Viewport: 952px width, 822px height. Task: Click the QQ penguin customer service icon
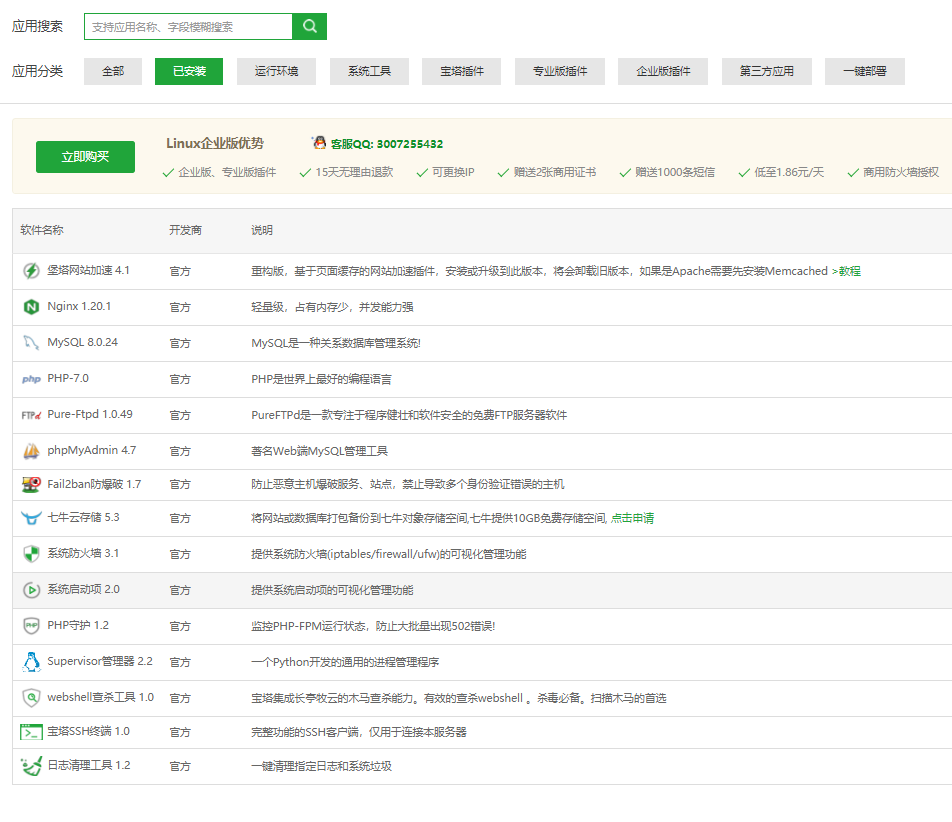(x=319, y=143)
